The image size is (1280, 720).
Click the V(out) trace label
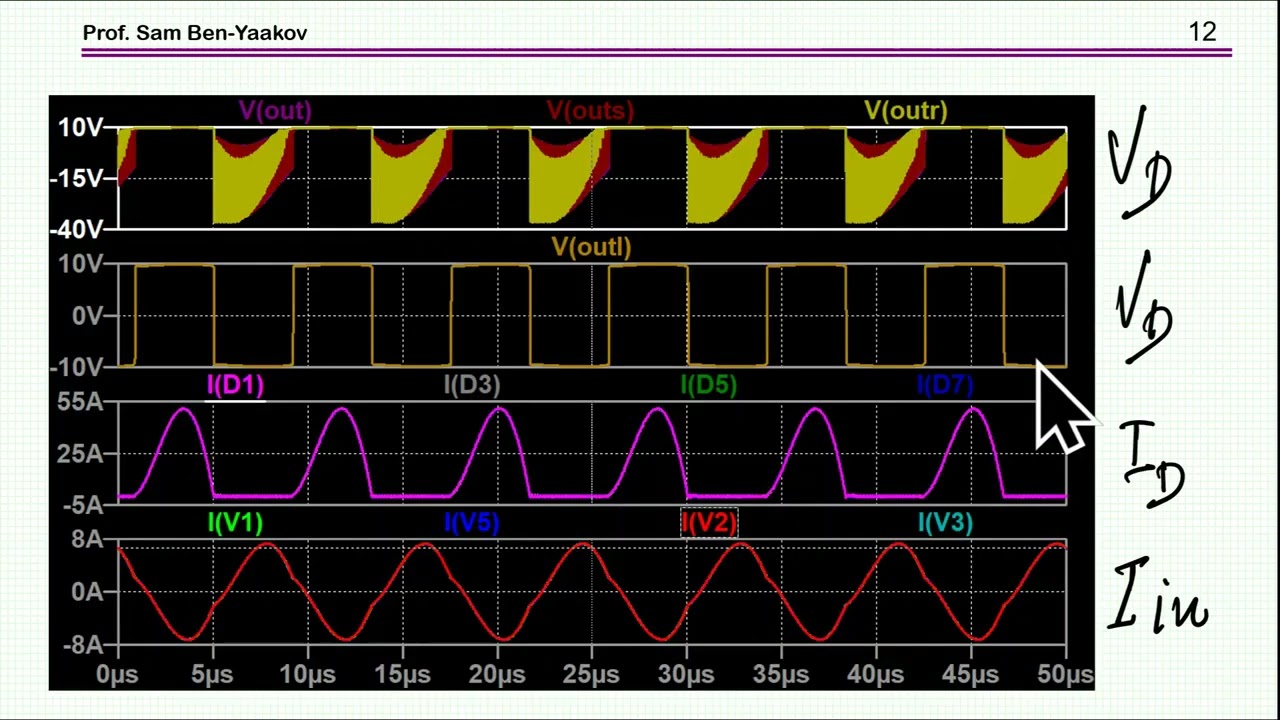click(x=275, y=111)
